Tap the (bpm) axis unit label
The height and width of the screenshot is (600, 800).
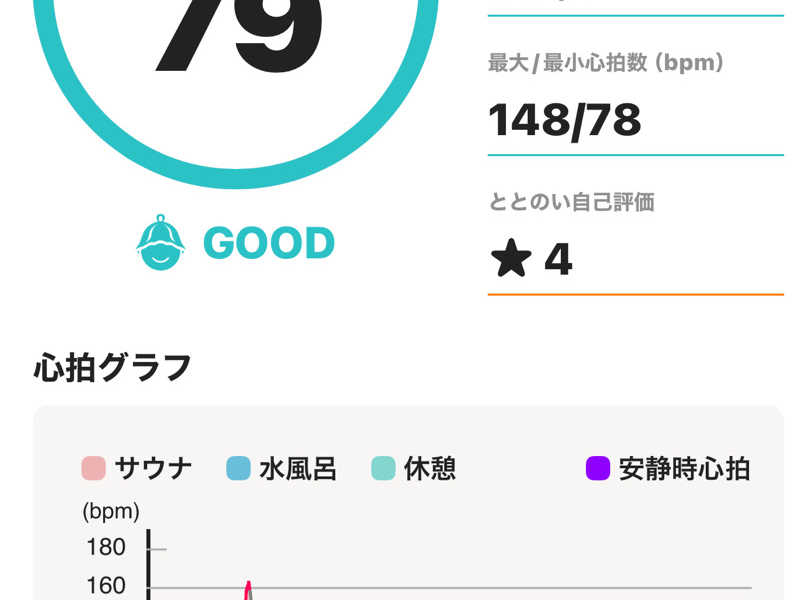point(110,512)
